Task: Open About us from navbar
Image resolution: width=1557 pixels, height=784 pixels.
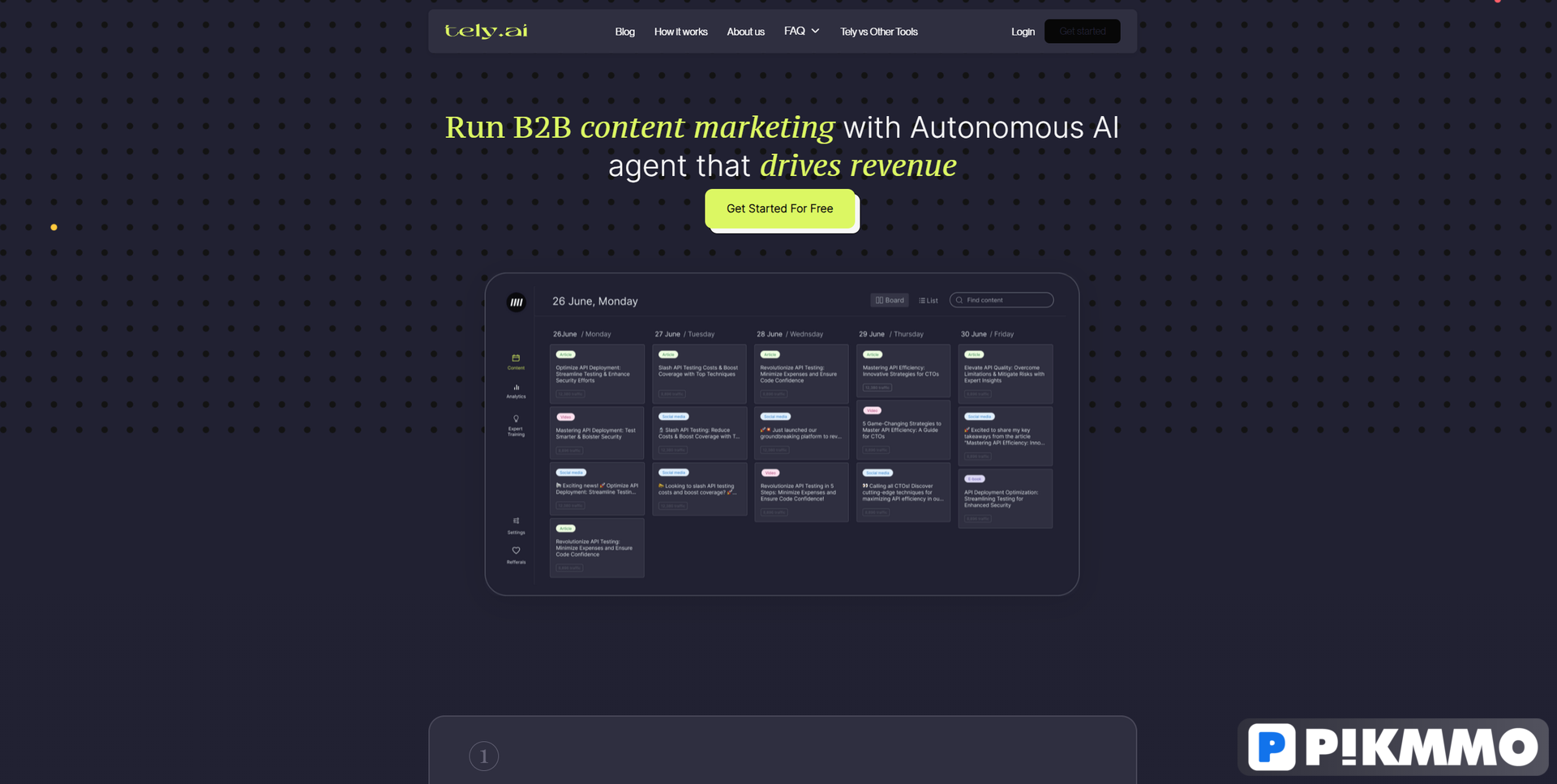Action: (745, 32)
